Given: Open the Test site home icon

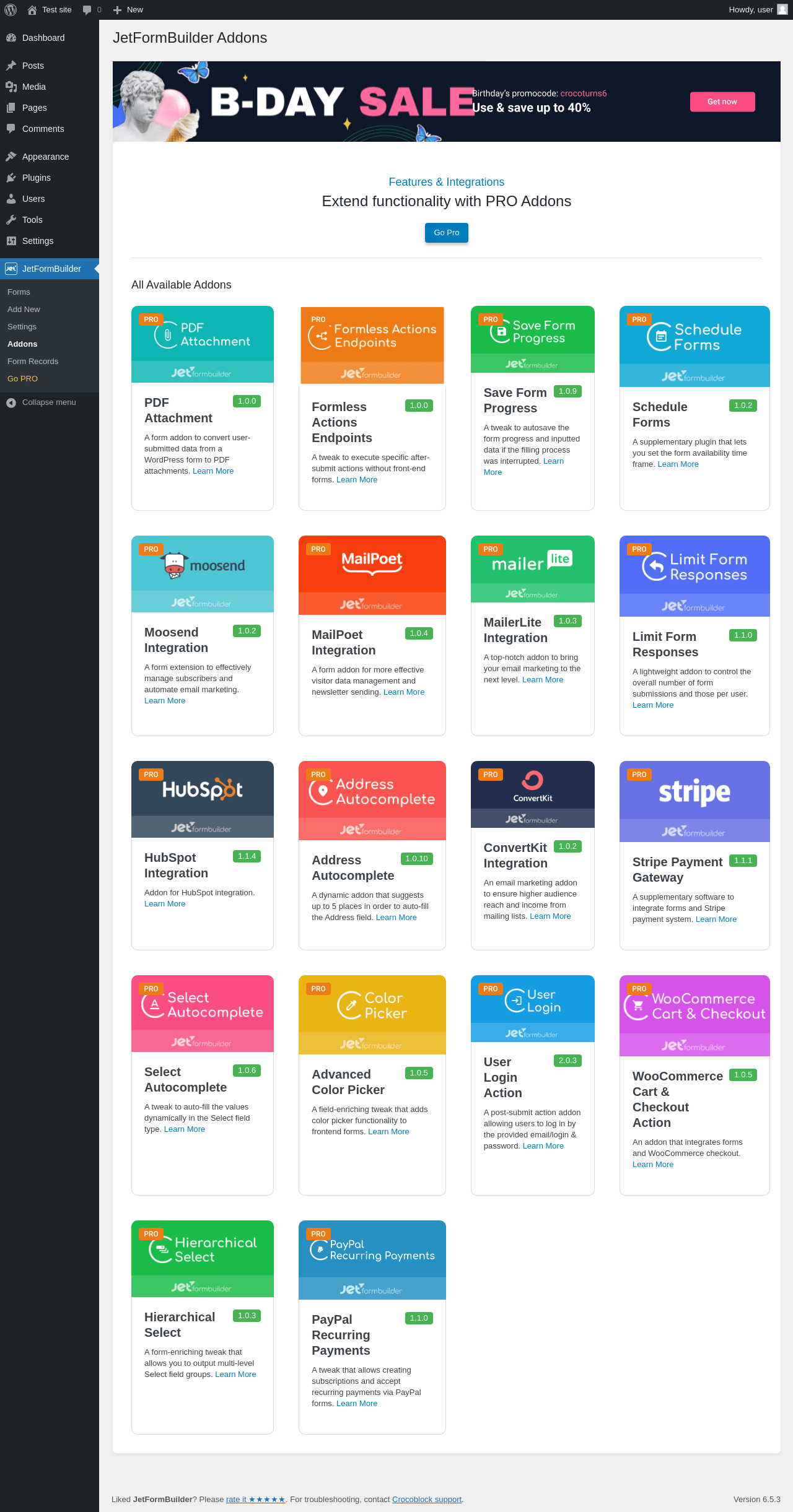Looking at the screenshot, I should (32, 10).
